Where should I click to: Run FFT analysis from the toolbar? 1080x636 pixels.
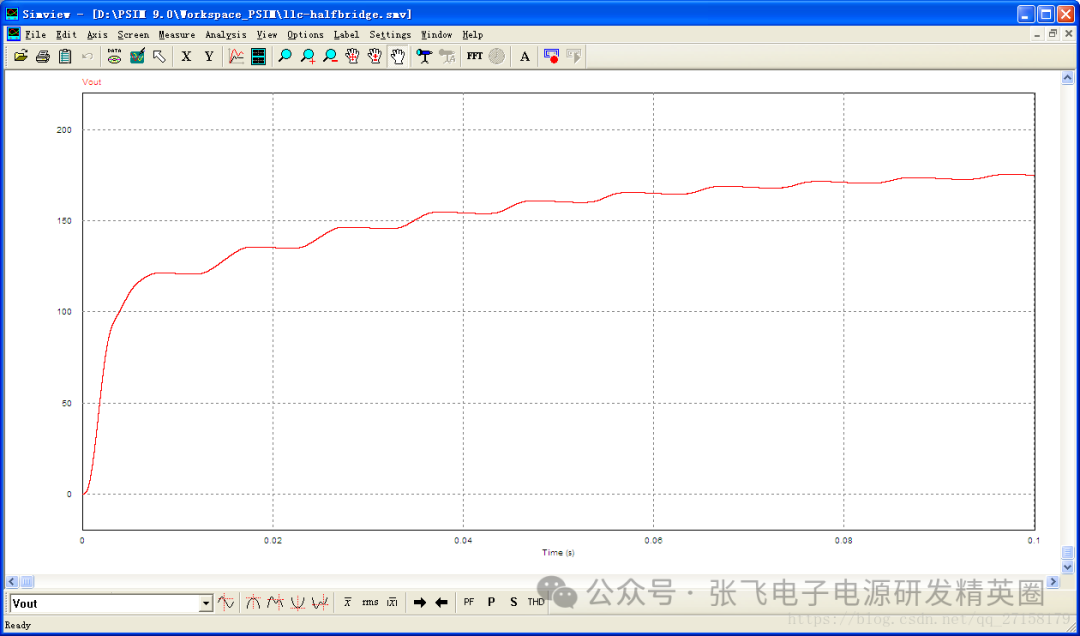474,57
